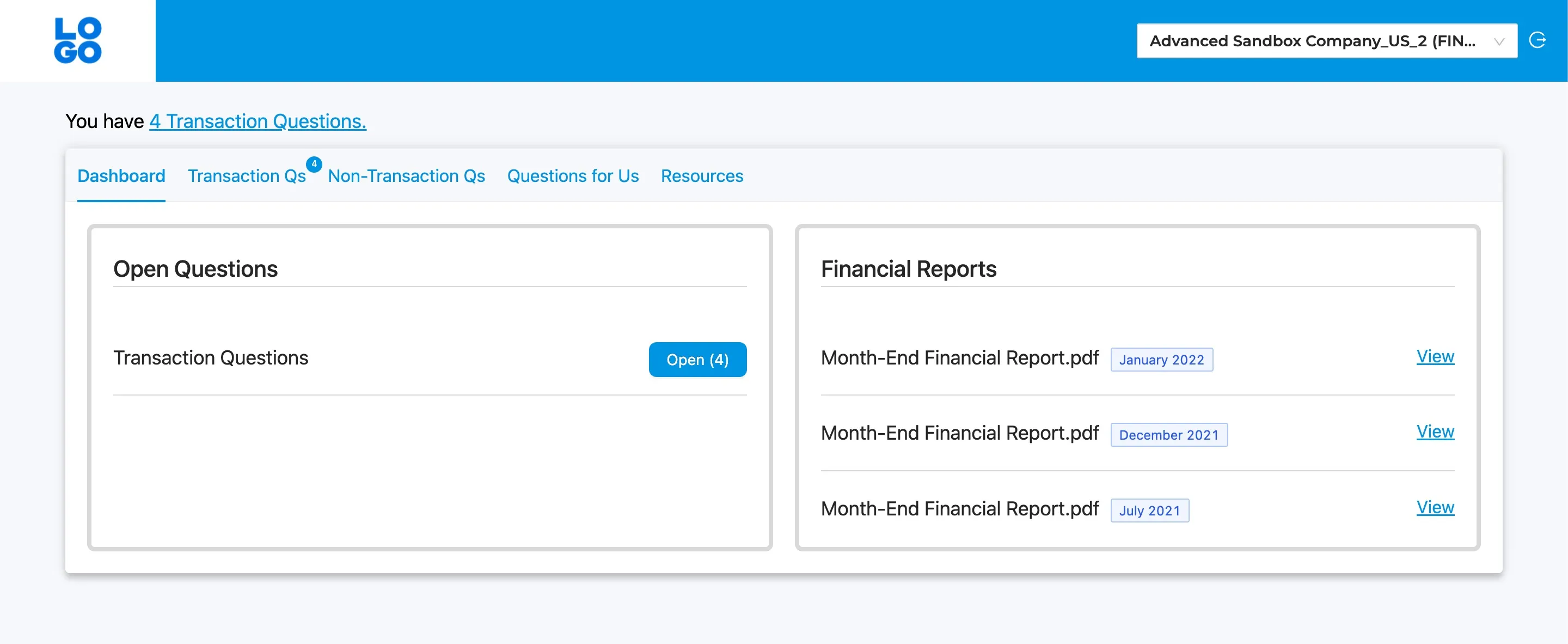
Task: Click the Open Questions heading
Action: coord(195,269)
